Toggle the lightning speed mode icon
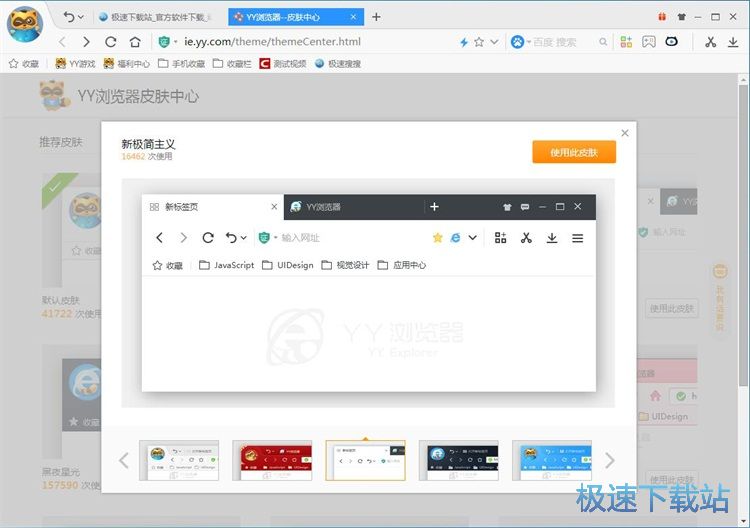The width and height of the screenshot is (750, 528). (463, 42)
